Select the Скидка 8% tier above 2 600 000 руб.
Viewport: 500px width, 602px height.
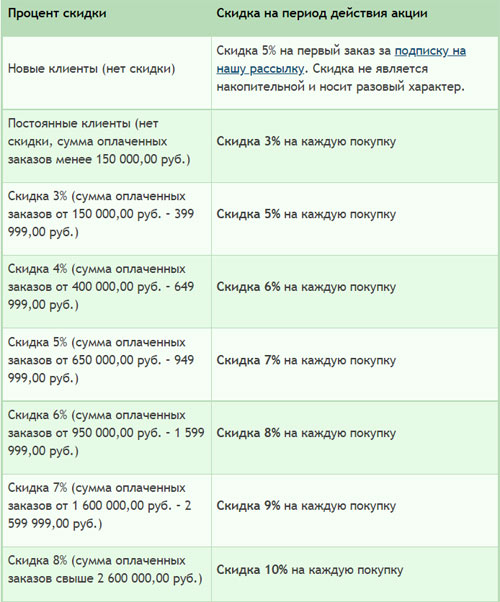point(107,574)
